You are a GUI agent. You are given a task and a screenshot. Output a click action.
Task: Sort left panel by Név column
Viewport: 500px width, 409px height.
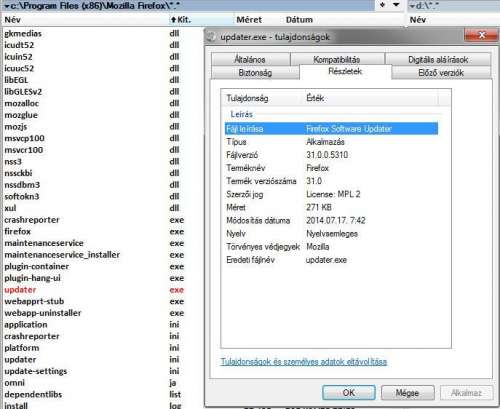(85, 20)
